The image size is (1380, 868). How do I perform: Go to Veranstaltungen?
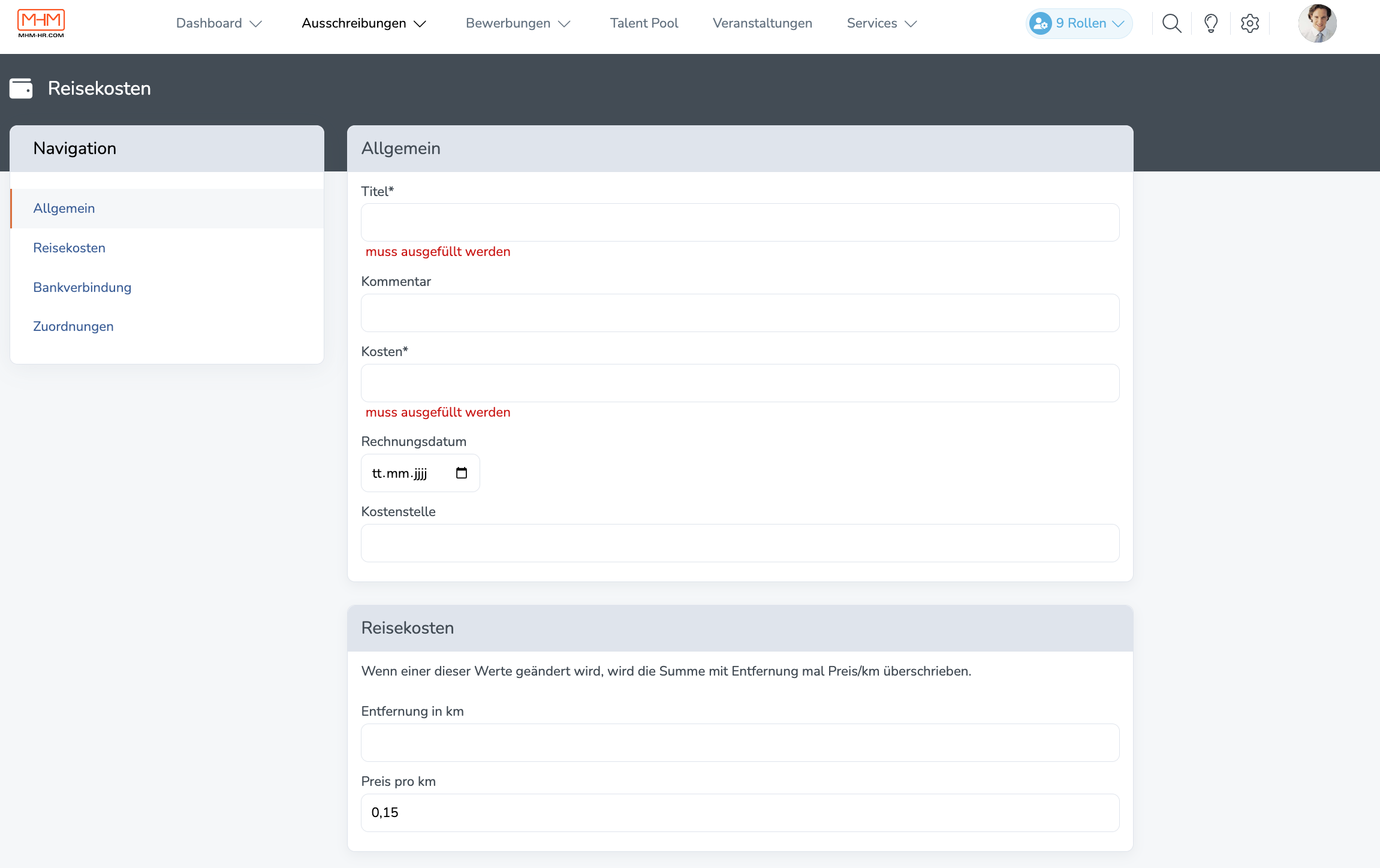coord(763,23)
